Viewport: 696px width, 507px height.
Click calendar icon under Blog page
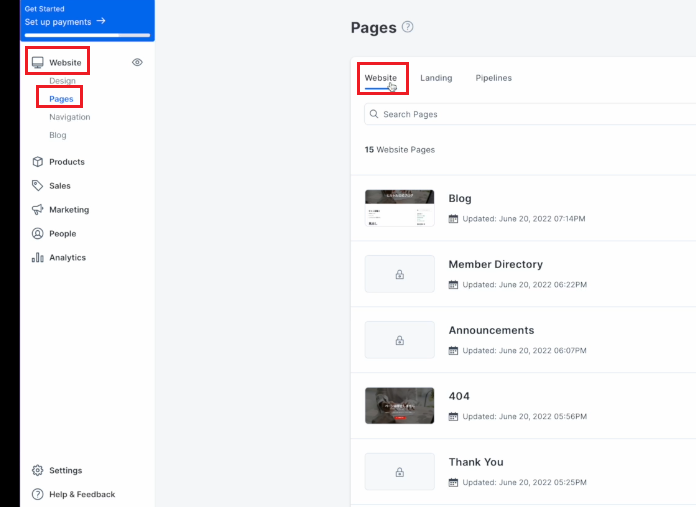pyautogui.click(x=453, y=218)
